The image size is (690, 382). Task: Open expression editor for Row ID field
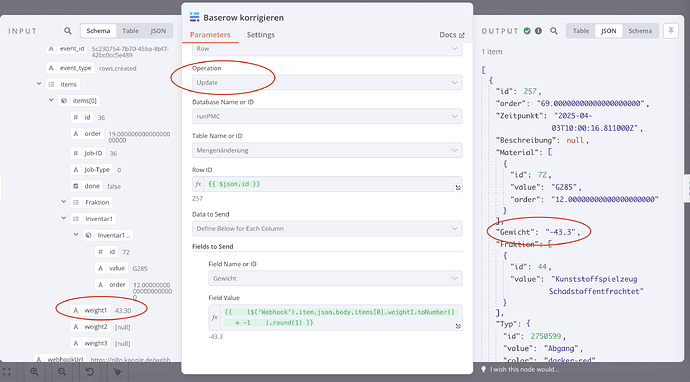458,187
